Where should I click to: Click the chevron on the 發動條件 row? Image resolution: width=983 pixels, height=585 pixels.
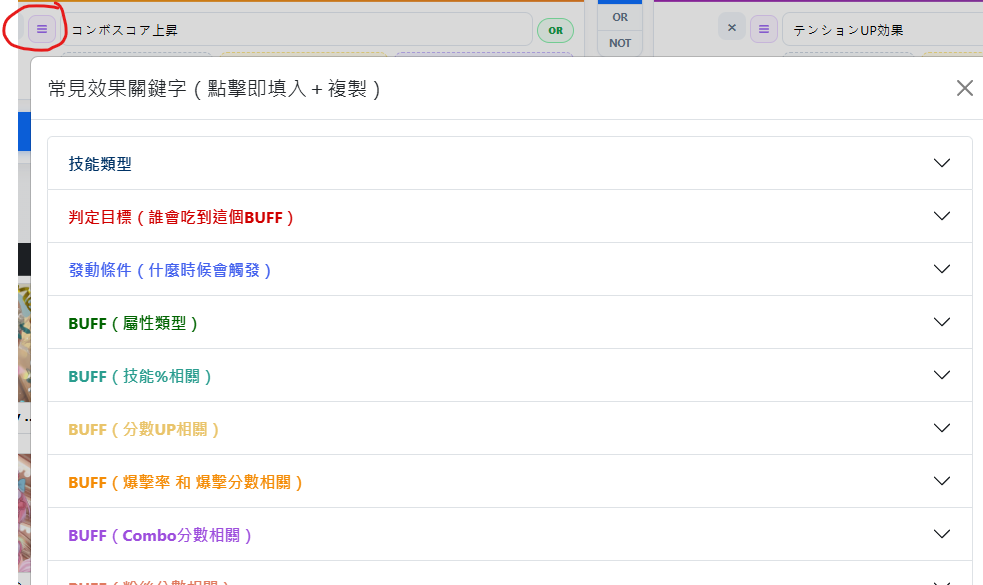[x=942, y=269]
